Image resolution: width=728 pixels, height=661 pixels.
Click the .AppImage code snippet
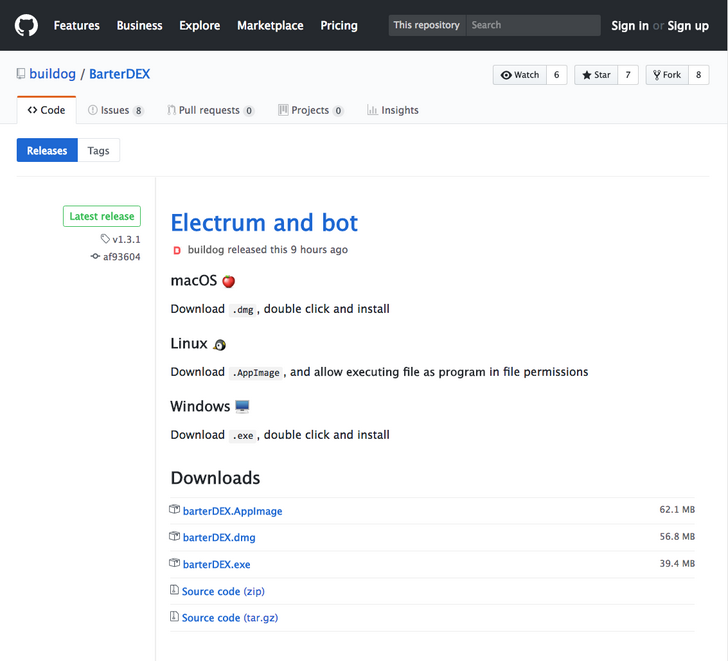[256, 373]
